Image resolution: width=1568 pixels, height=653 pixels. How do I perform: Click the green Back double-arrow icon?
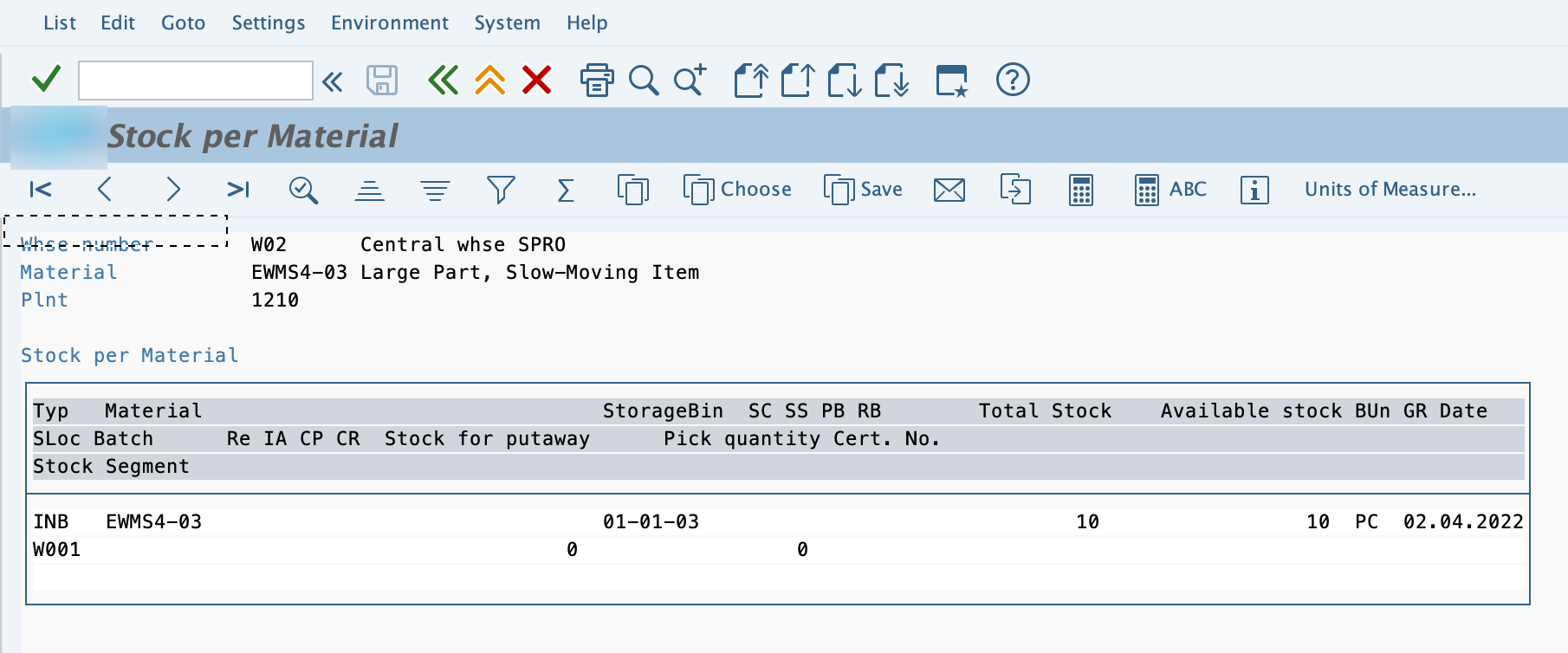click(x=443, y=81)
